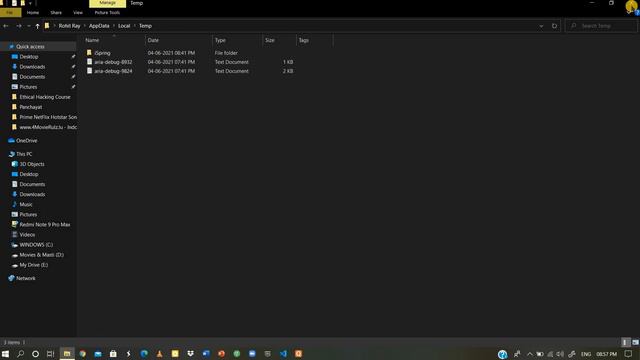The image size is (640, 360).
Task: Select Network in navigation pane
Action: click(x=25, y=278)
